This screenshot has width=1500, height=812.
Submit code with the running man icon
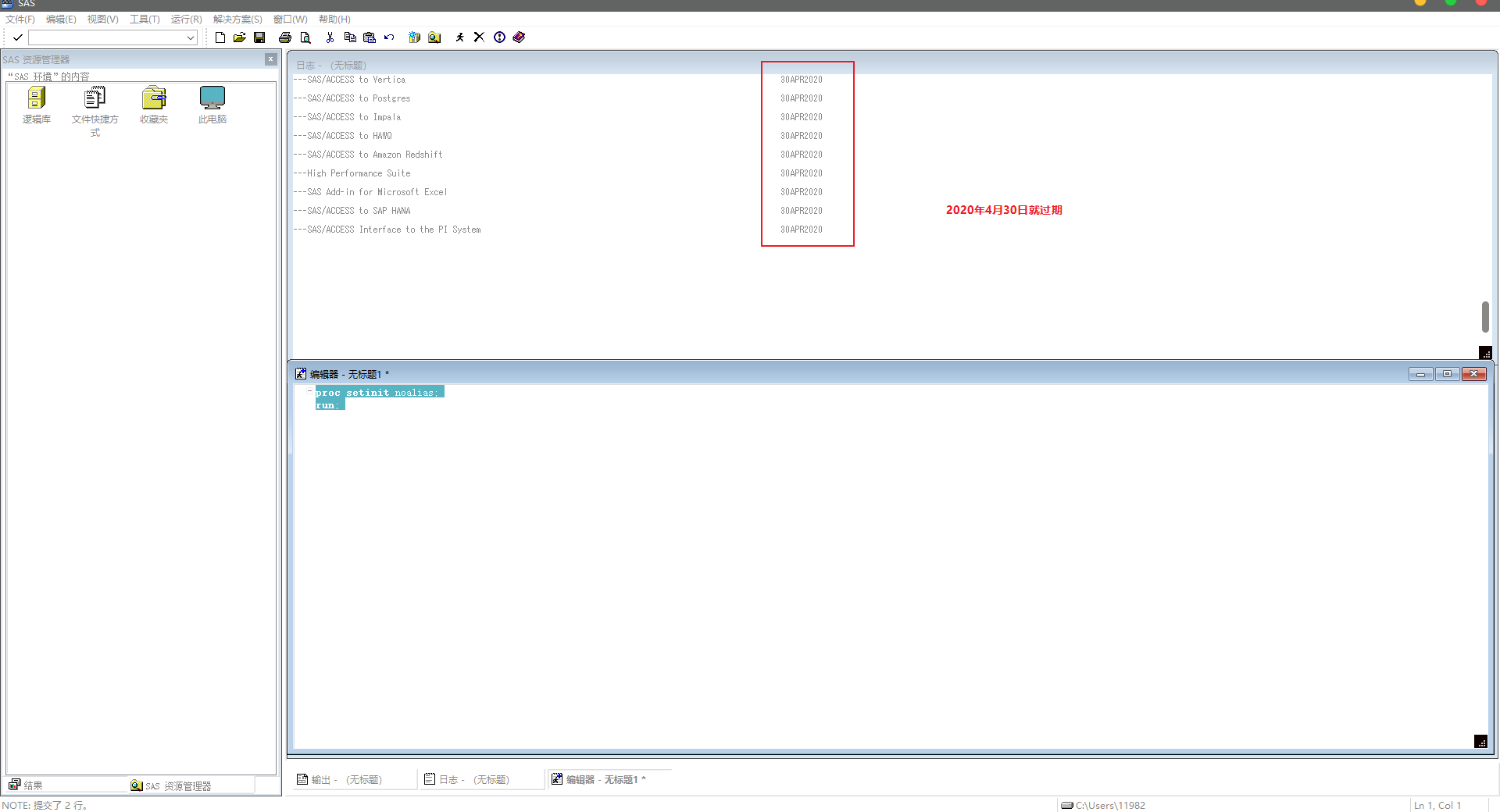tap(459, 37)
